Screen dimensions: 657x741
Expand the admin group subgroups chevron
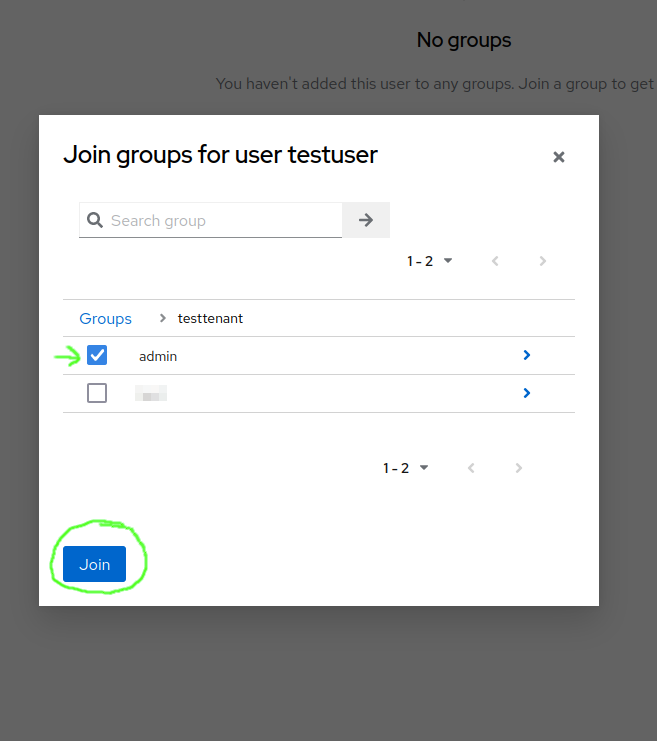527,355
